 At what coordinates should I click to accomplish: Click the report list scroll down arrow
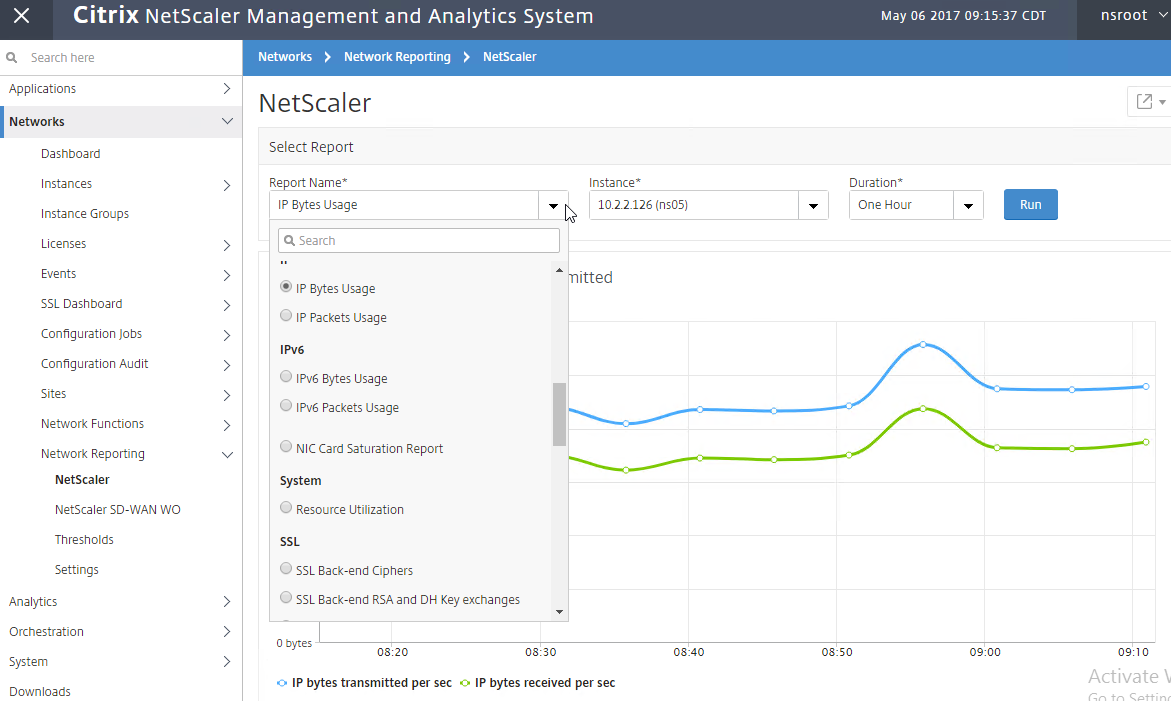pyautogui.click(x=559, y=612)
